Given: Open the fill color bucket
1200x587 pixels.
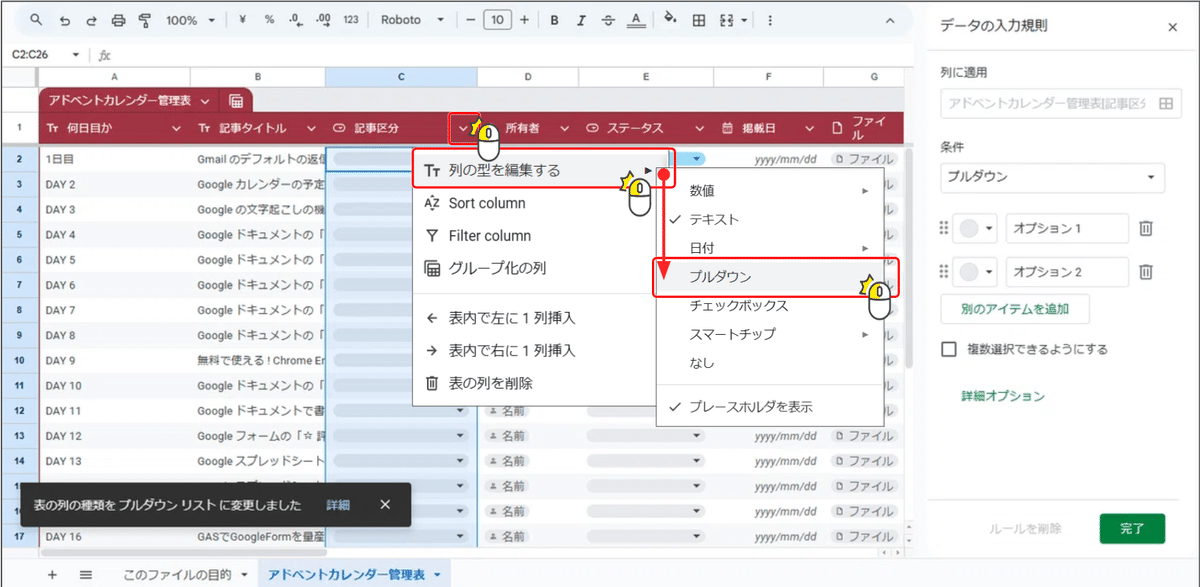Looking at the screenshot, I should (x=671, y=20).
